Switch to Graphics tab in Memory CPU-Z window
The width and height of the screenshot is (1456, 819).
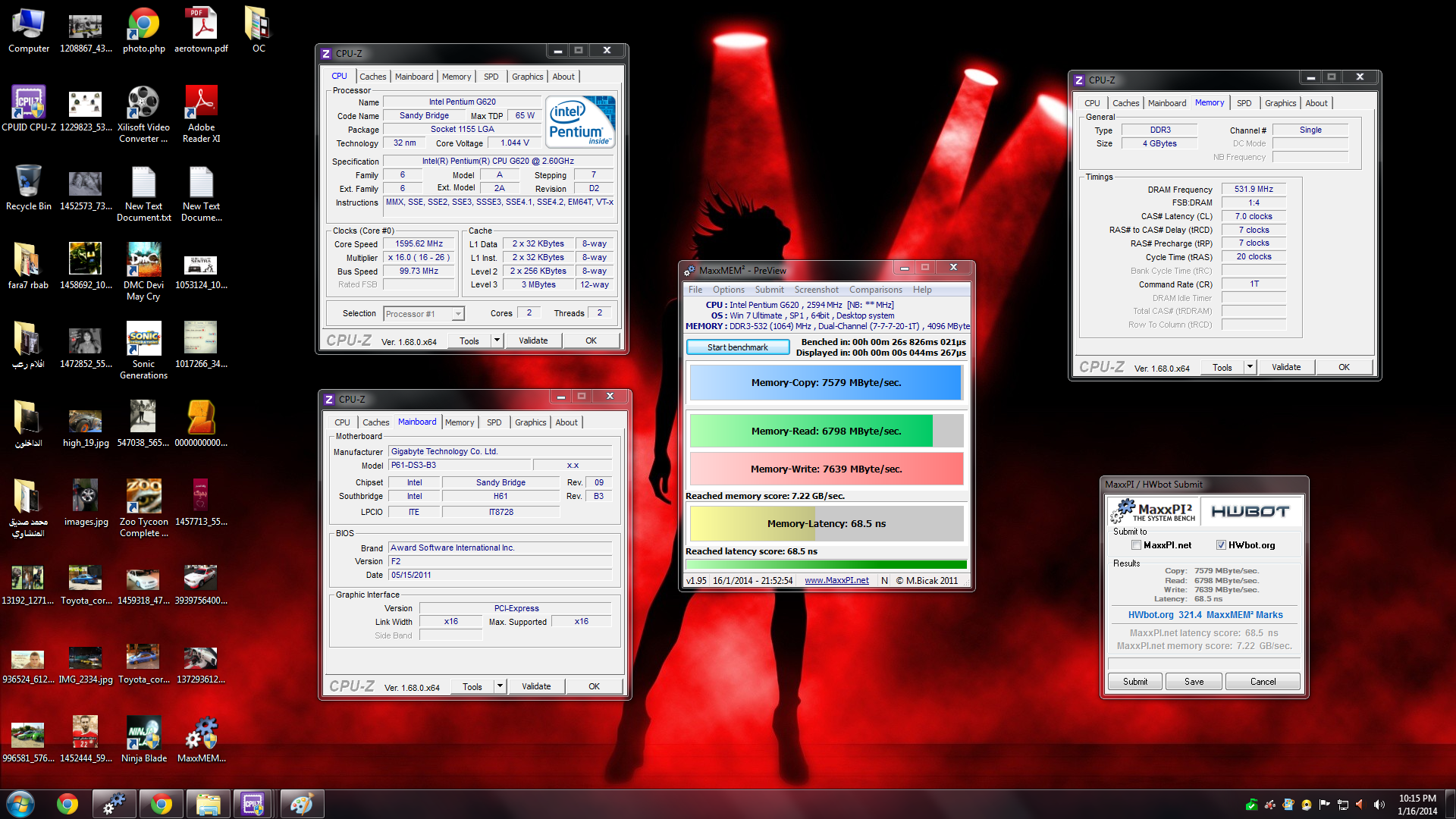click(1280, 103)
